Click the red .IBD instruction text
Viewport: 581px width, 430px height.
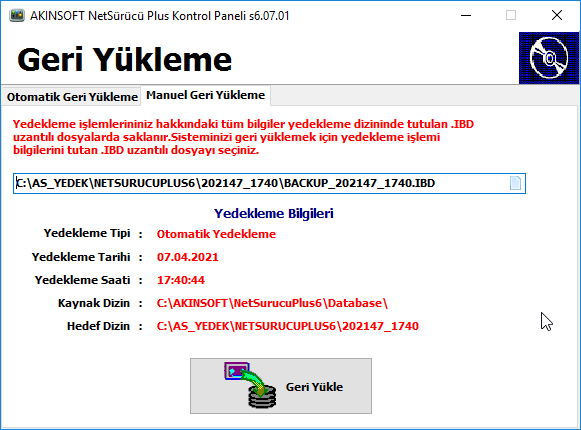(x=243, y=137)
